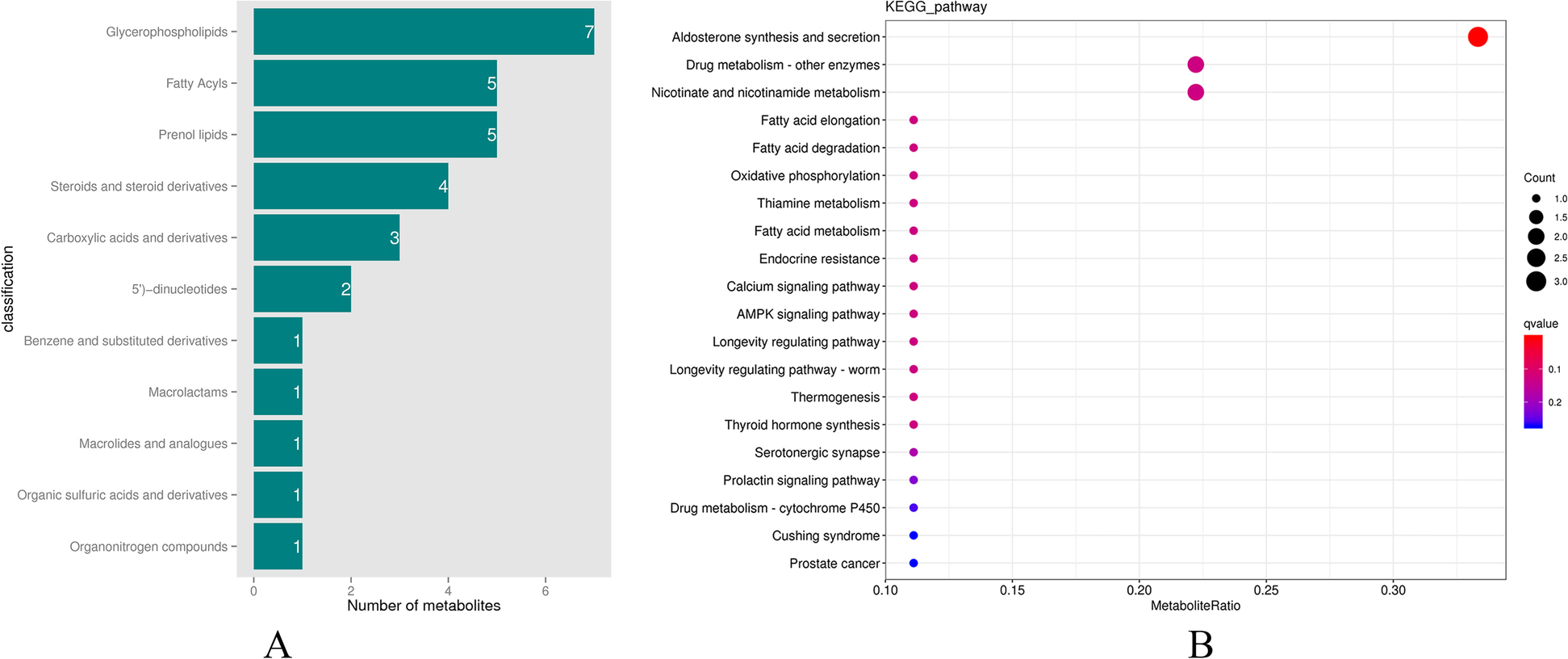1568x659 pixels.
Task: Click the Fatty acid degradation dot
Action: click(914, 148)
